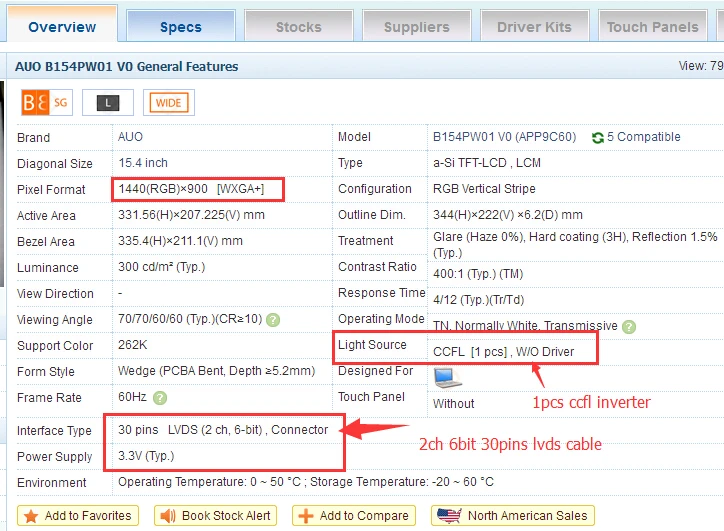Click the Add to Compare button
The height and width of the screenshot is (531, 724).
tap(354, 515)
